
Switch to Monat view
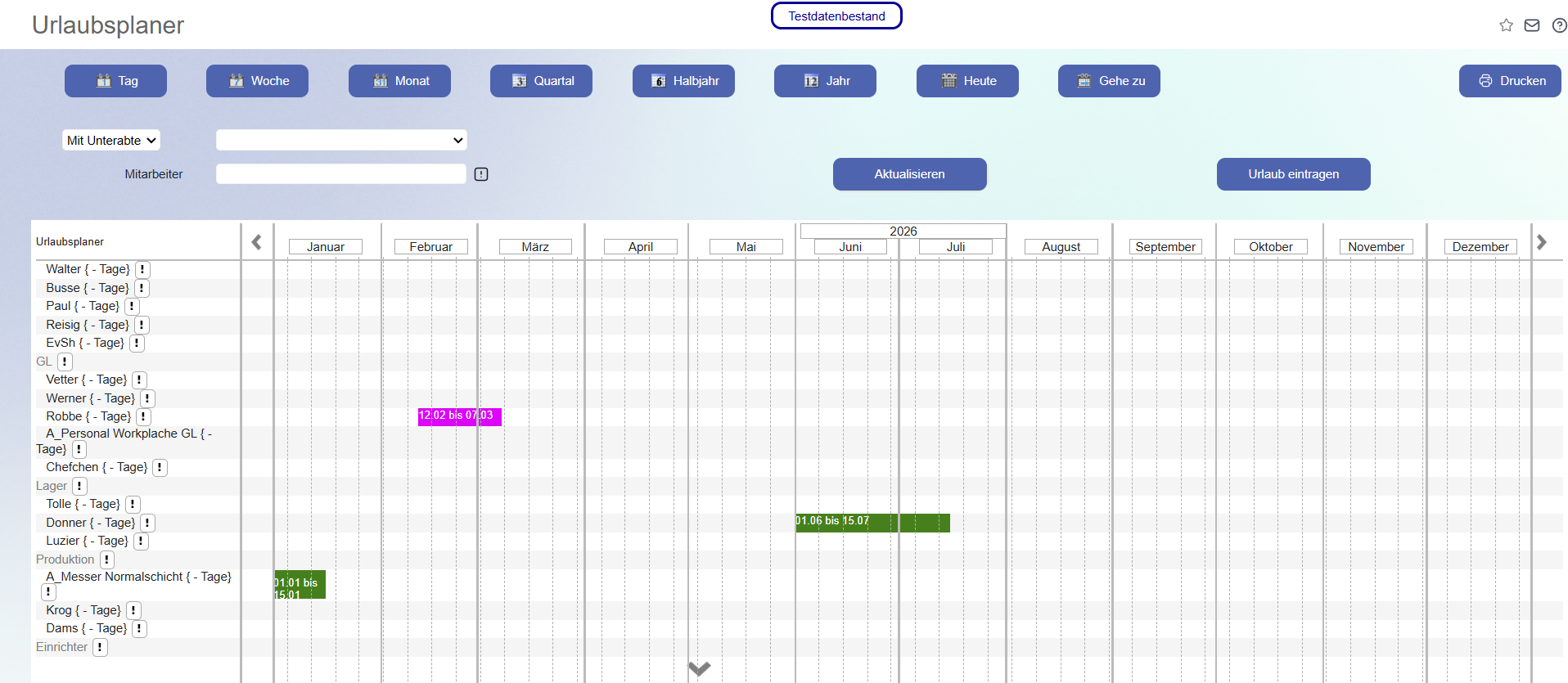[x=399, y=81]
